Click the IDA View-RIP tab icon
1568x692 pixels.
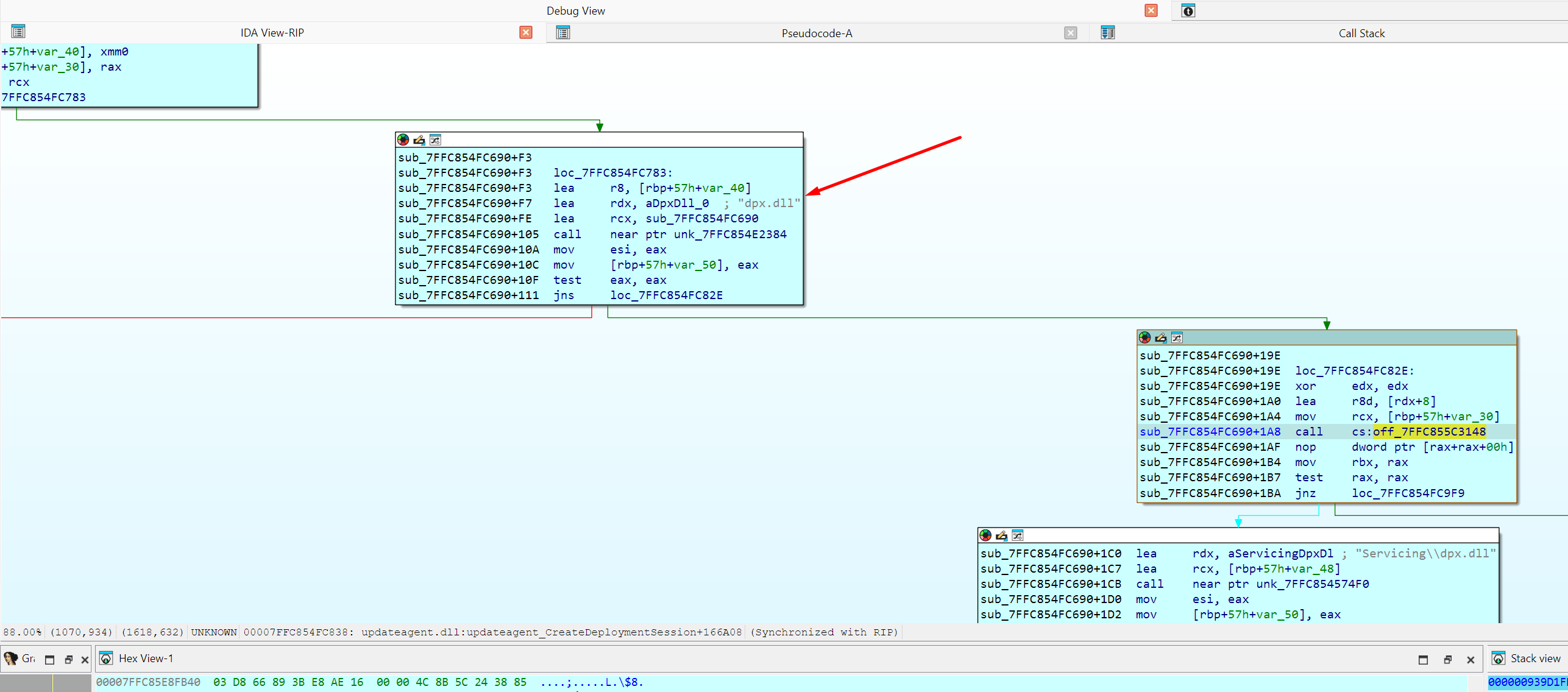[18, 32]
